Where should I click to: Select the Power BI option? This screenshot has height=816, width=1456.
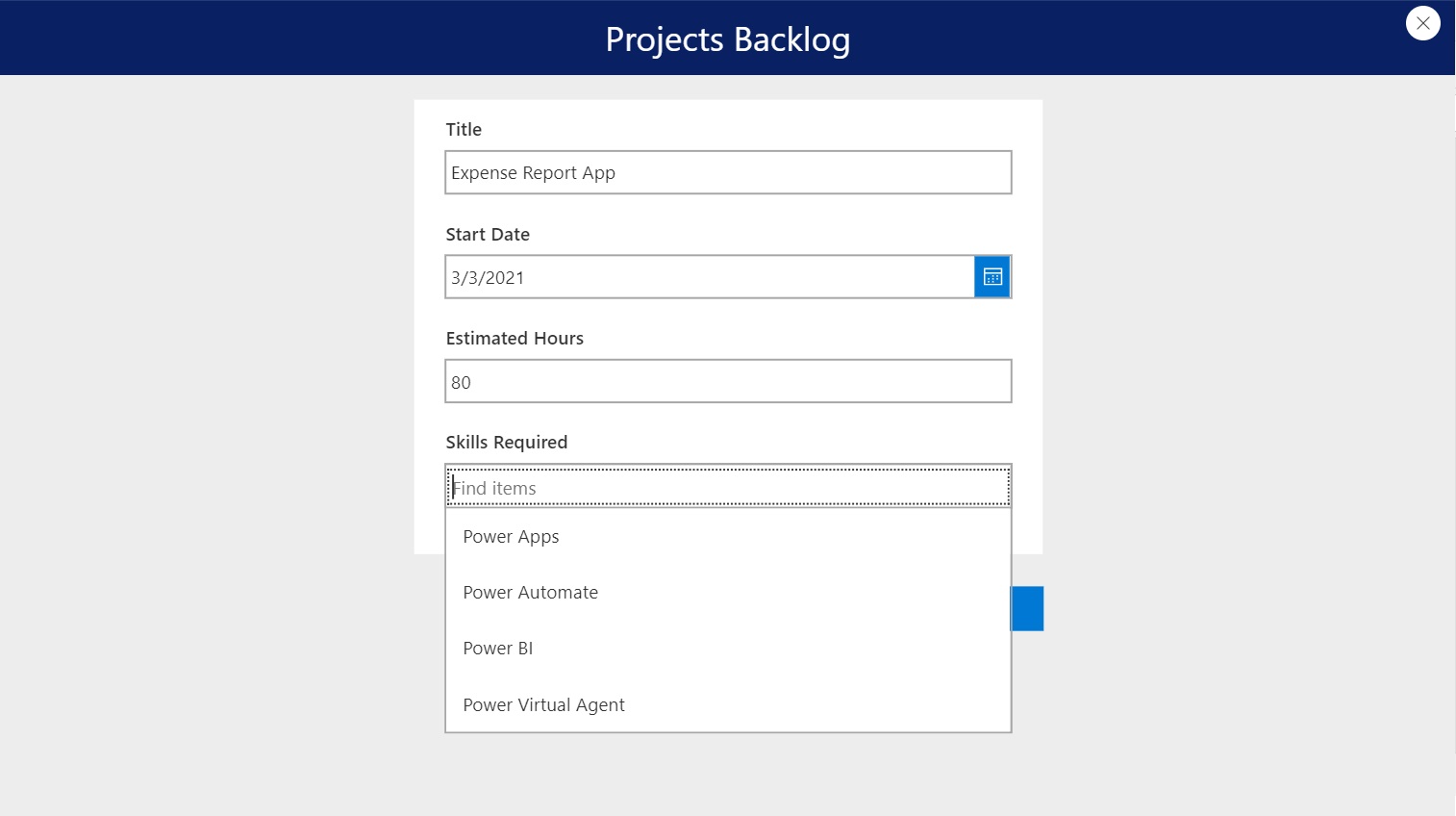pos(728,649)
